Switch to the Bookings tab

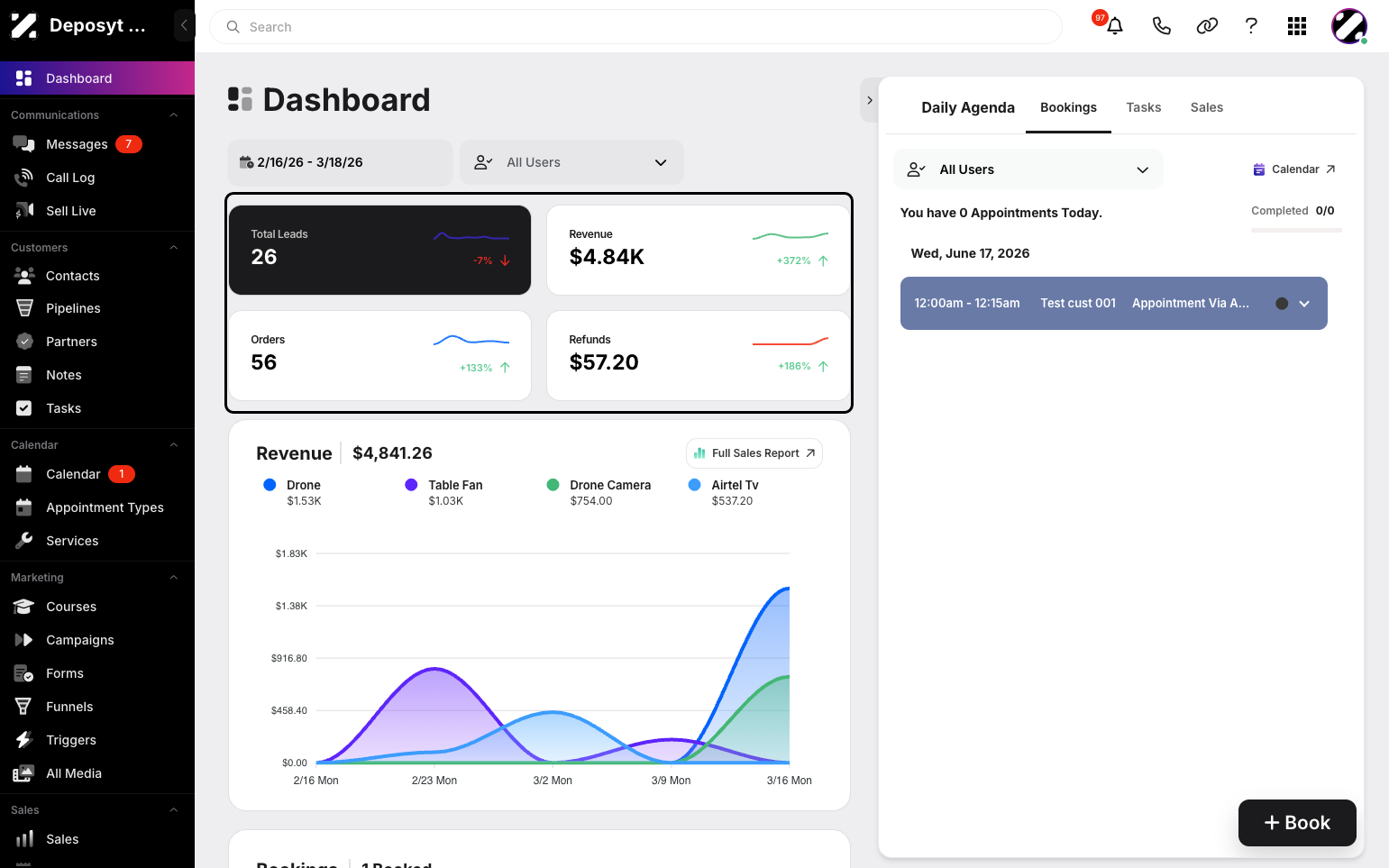(x=1068, y=107)
